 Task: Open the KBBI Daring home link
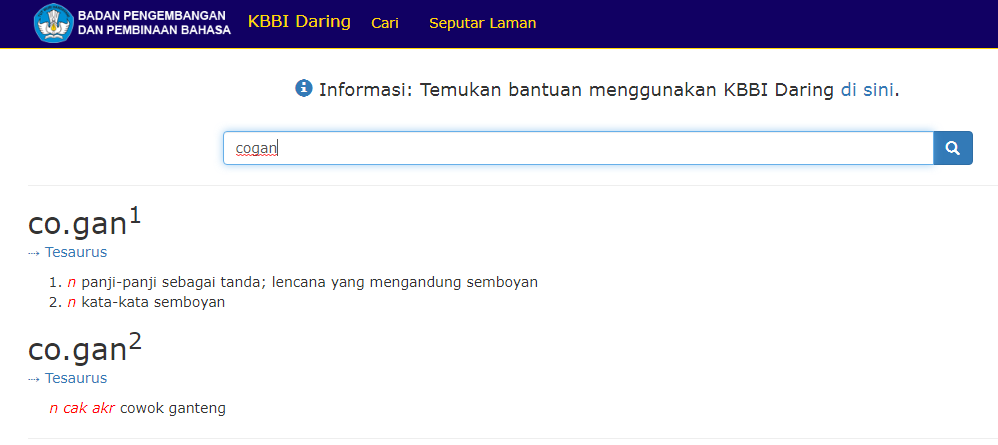(299, 22)
